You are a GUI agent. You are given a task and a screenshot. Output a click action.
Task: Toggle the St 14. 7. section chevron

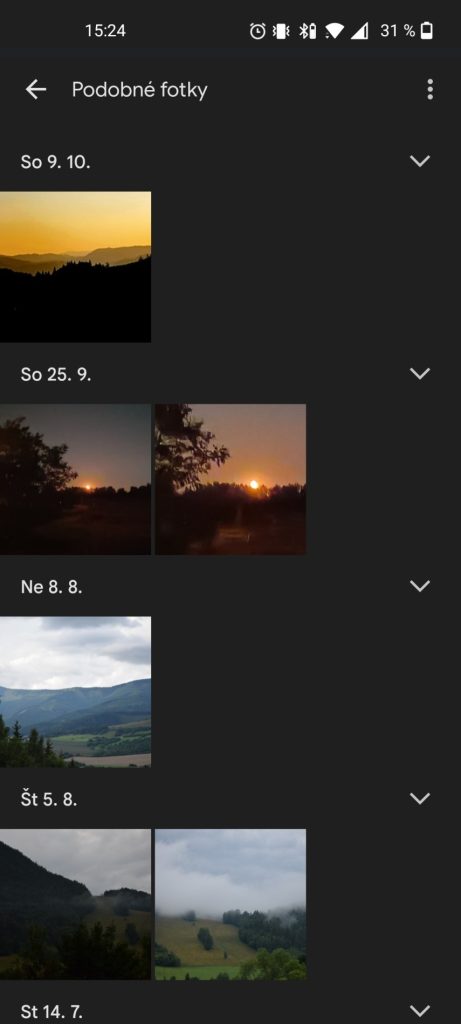coord(420,1011)
